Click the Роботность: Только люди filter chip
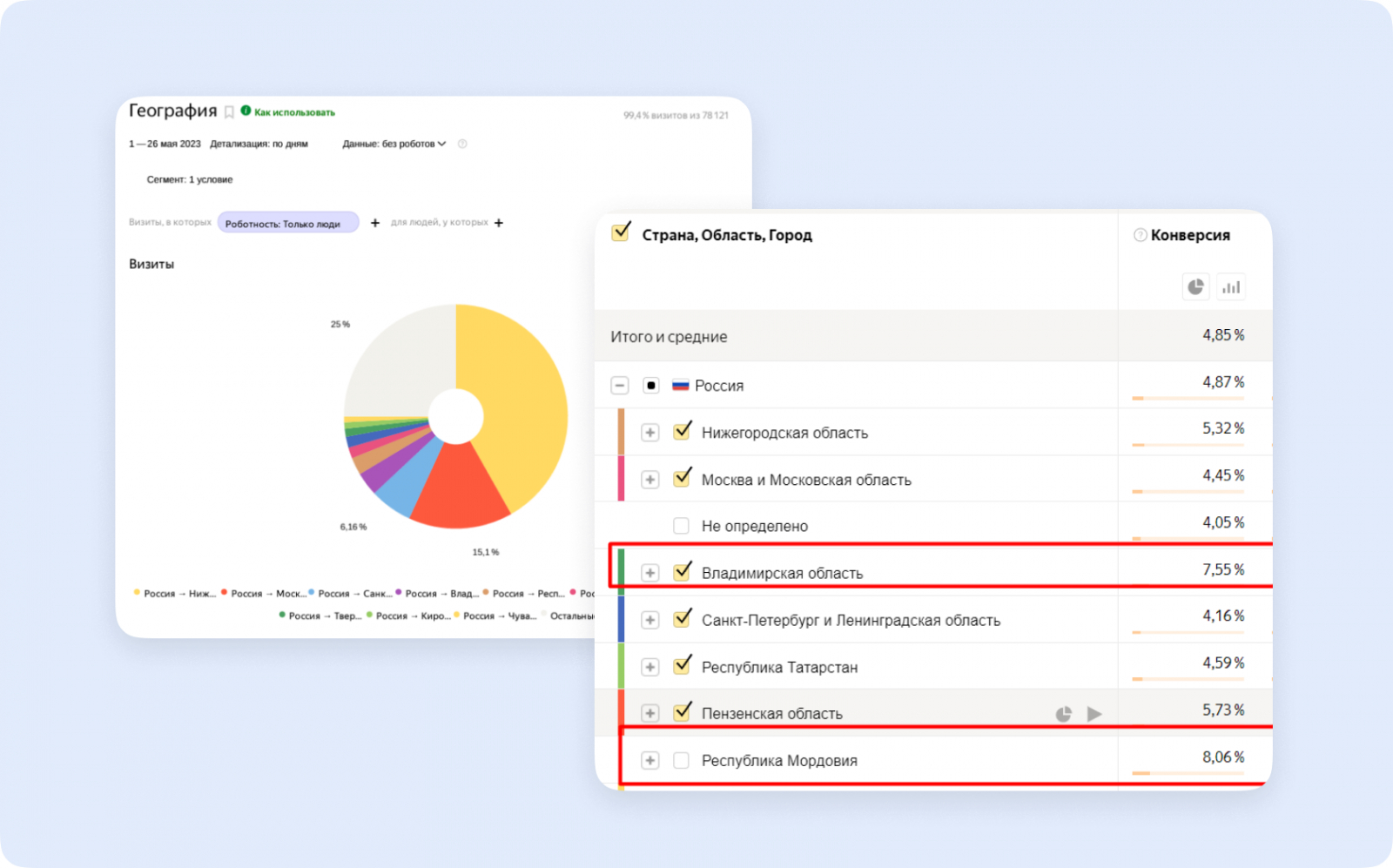The image size is (1393, 868). [x=287, y=223]
